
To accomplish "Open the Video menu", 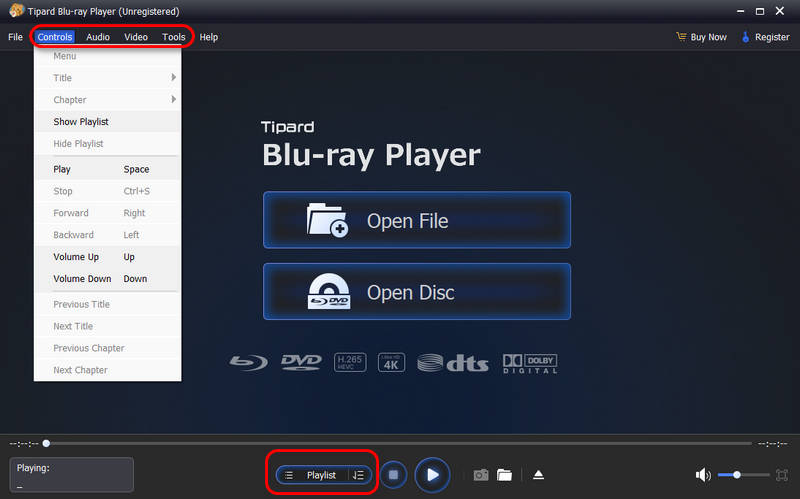I will [x=136, y=37].
